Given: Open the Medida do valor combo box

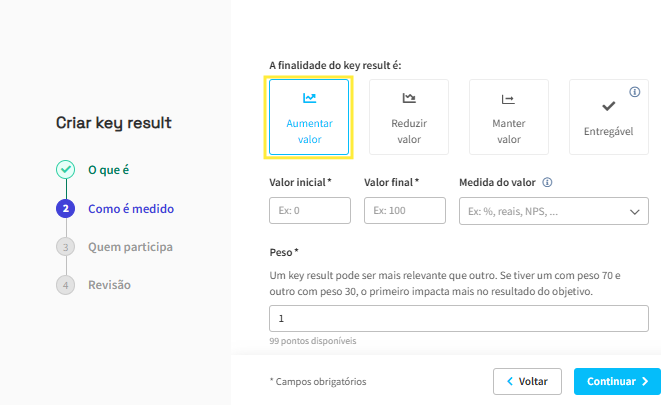Looking at the screenshot, I should [x=554, y=211].
